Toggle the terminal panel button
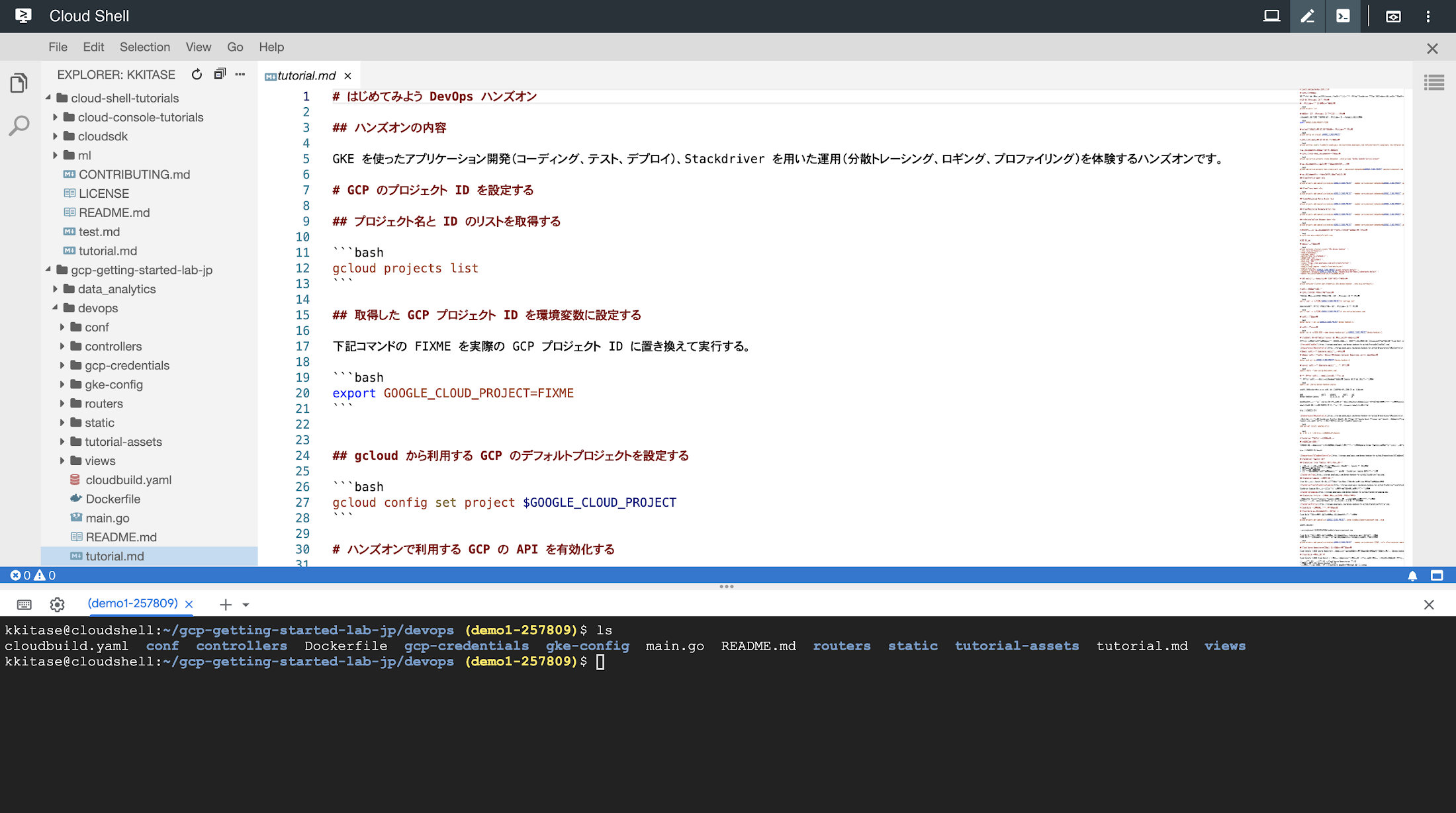The height and width of the screenshot is (813, 1456). click(x=1343, y=16)
